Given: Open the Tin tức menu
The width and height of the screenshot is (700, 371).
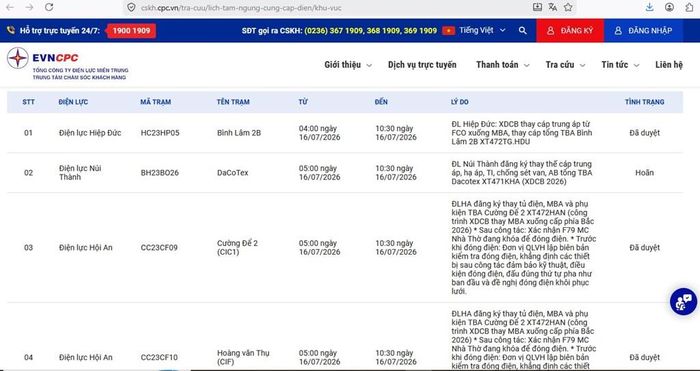Looking at the screenshot, I should pyautogui.click(x=615, y=65).
